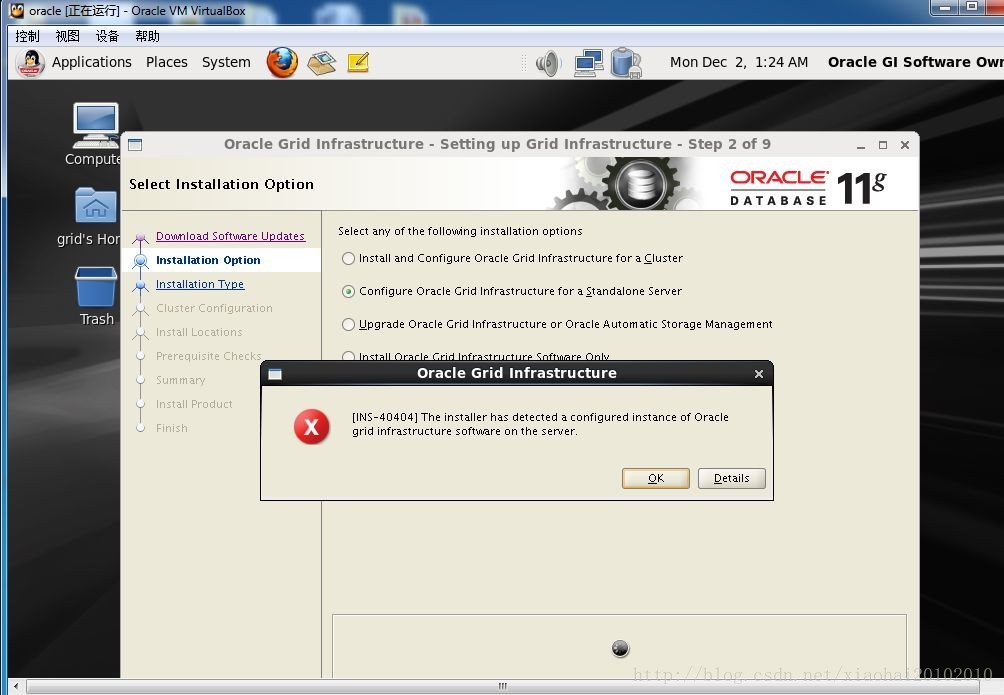
Task: Open the System menu
Action: click(x=226, y=62)
